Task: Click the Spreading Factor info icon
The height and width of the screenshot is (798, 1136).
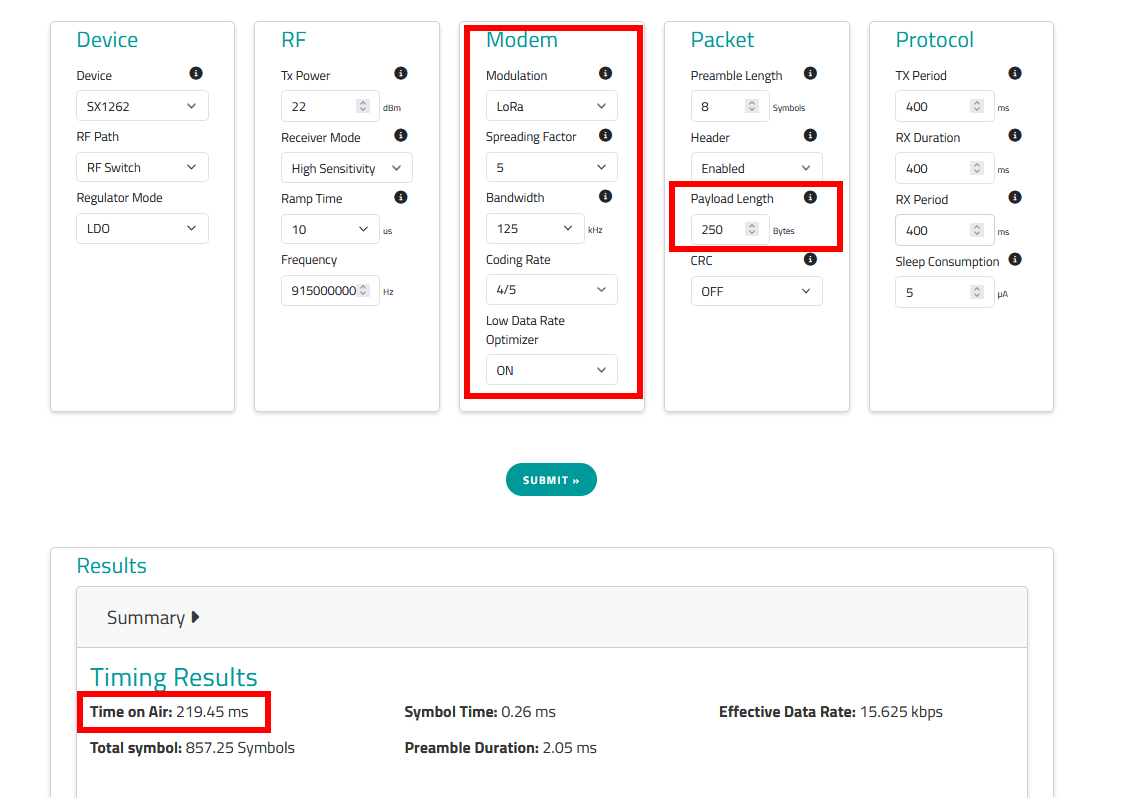Action: point(605,136)
